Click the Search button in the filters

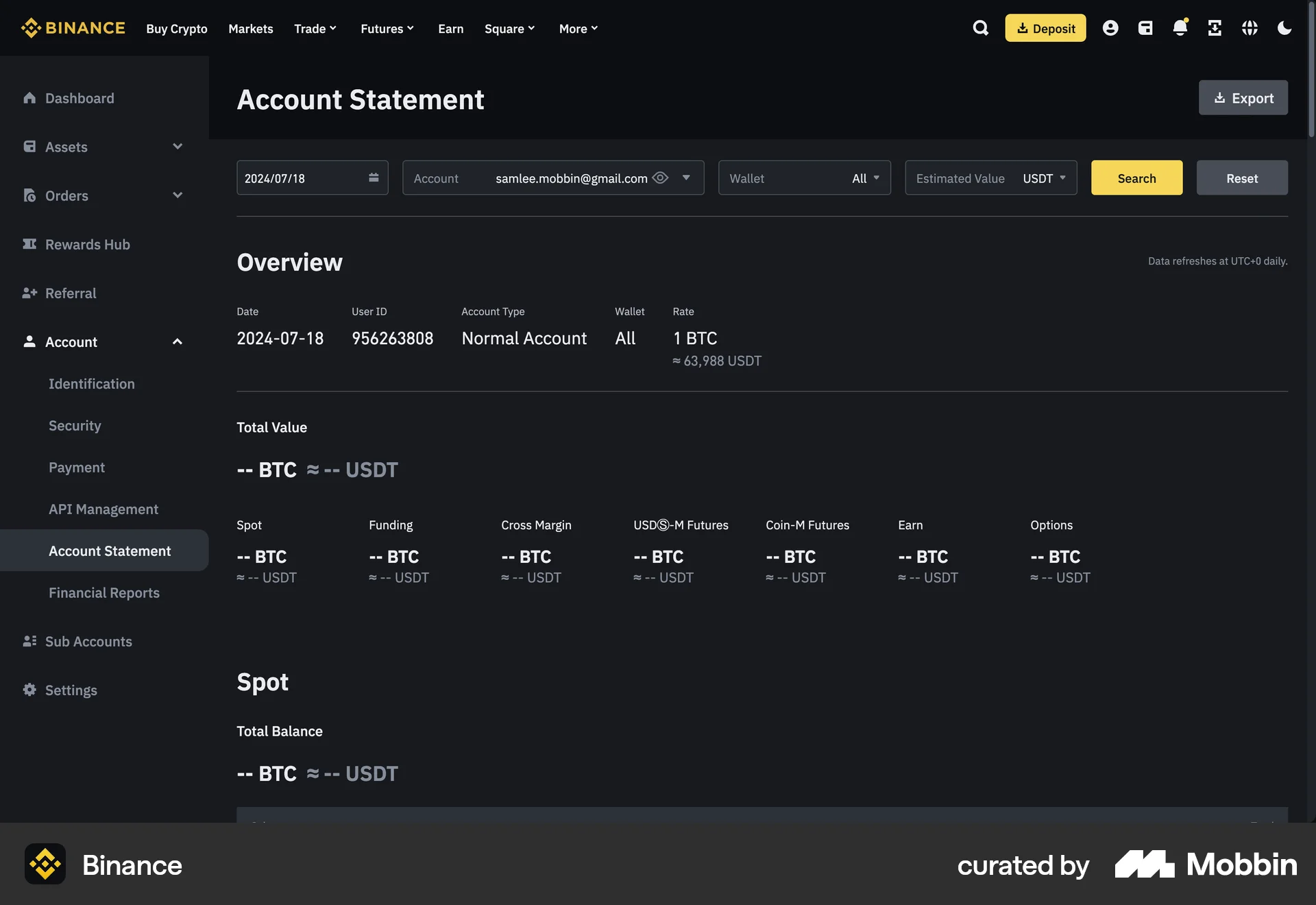tap(1136, 178)
